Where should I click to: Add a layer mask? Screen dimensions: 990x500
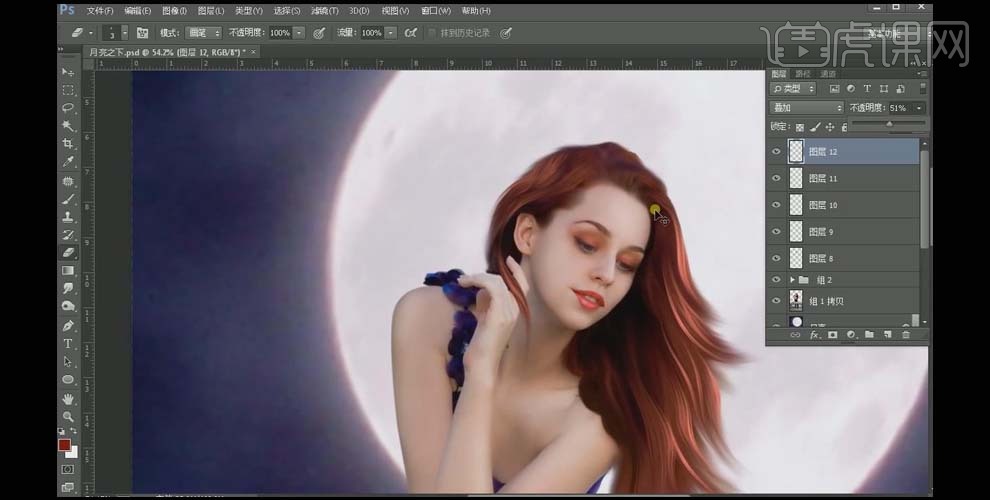pyautogui.click(x=833, y=335)
